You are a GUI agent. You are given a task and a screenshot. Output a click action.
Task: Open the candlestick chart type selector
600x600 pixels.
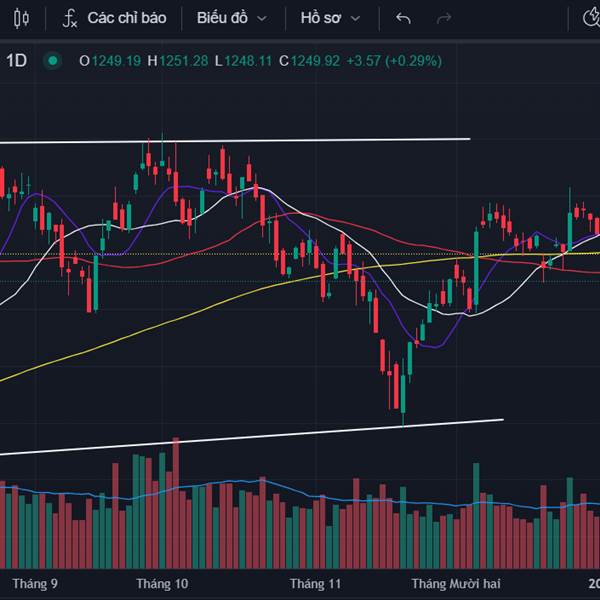click(21, 18)
